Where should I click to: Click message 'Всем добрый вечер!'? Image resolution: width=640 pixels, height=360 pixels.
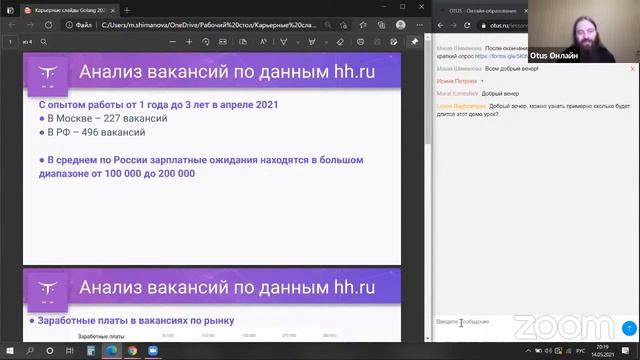pyautogui.click(x=511, y=69)
